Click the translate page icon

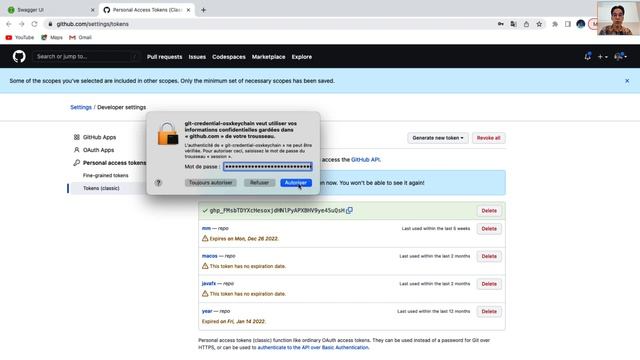click(x=513, y=24)
